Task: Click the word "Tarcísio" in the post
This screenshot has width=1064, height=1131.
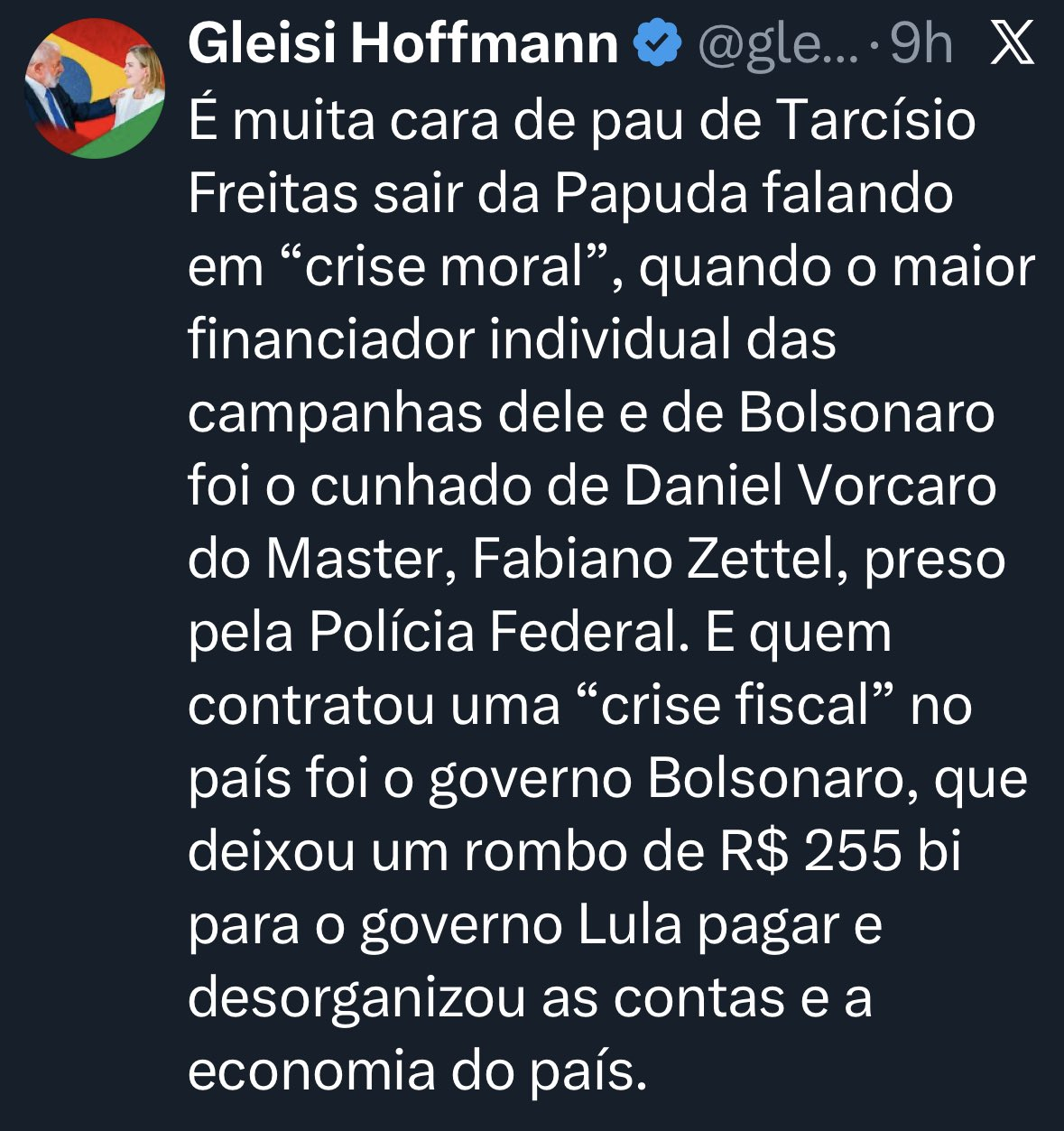Action: click(875, 119)
